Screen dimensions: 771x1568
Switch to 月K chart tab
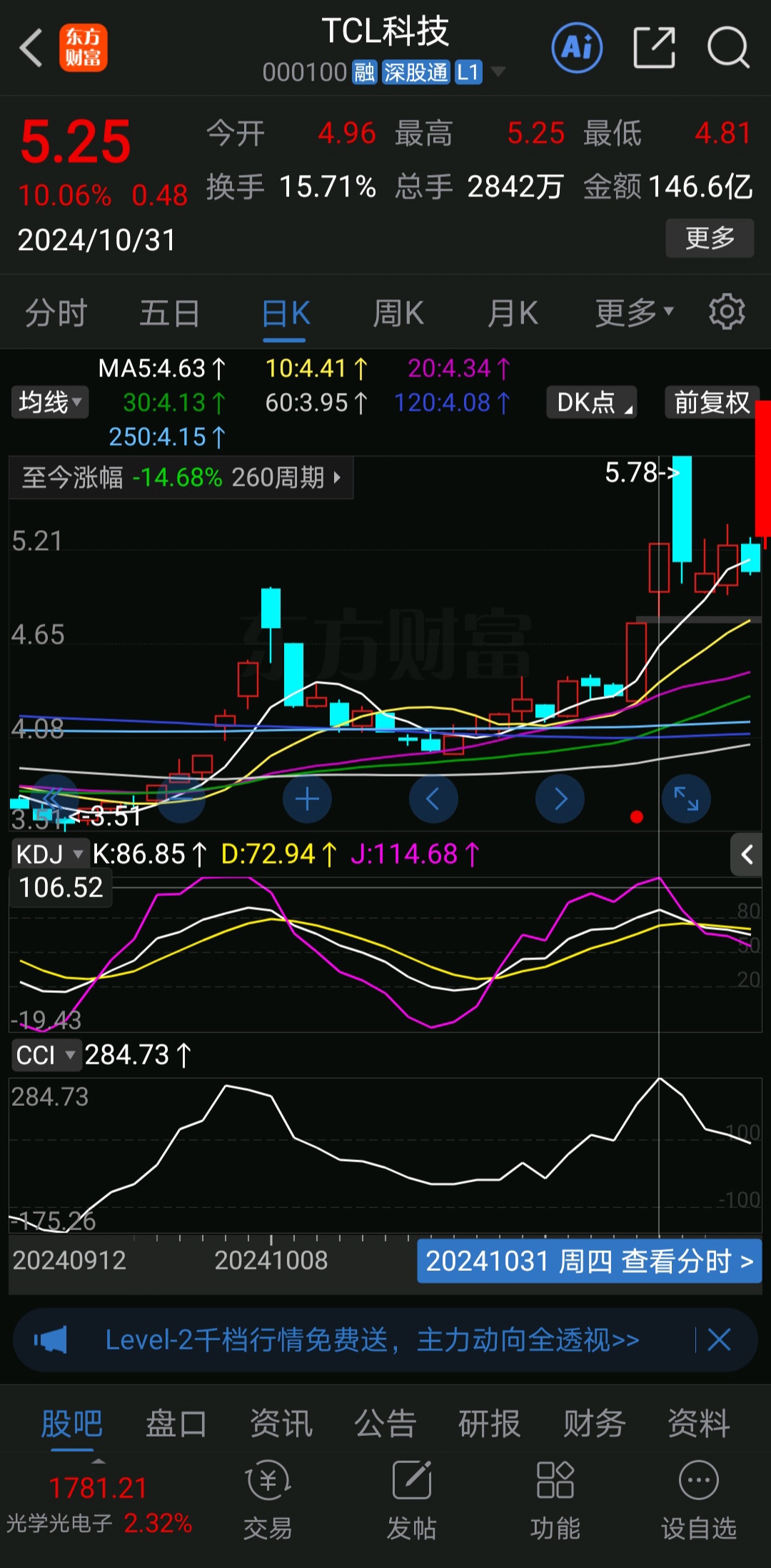click(x=513, y=313)
